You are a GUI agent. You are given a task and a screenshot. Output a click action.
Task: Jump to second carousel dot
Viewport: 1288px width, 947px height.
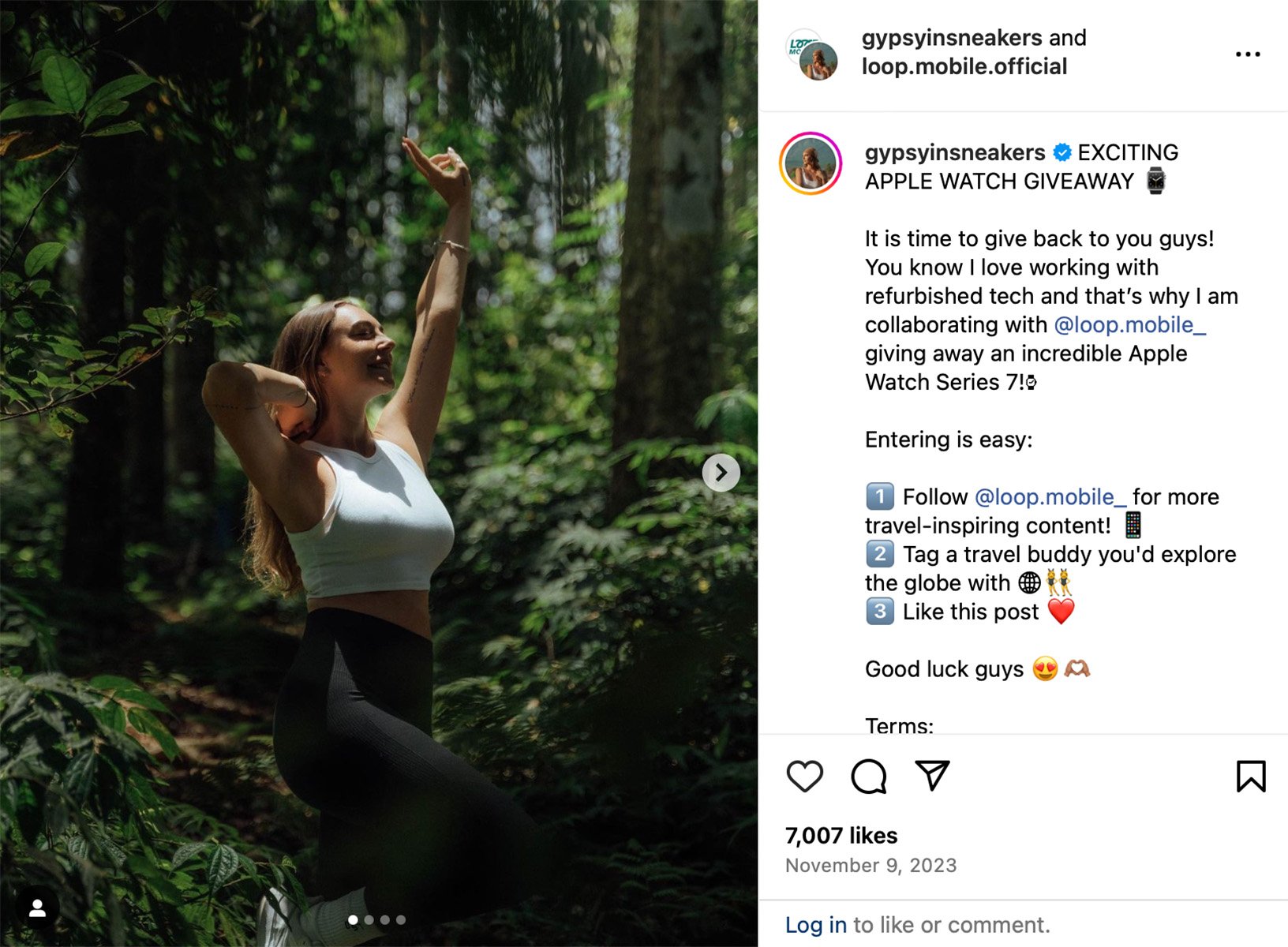(369, 920)
